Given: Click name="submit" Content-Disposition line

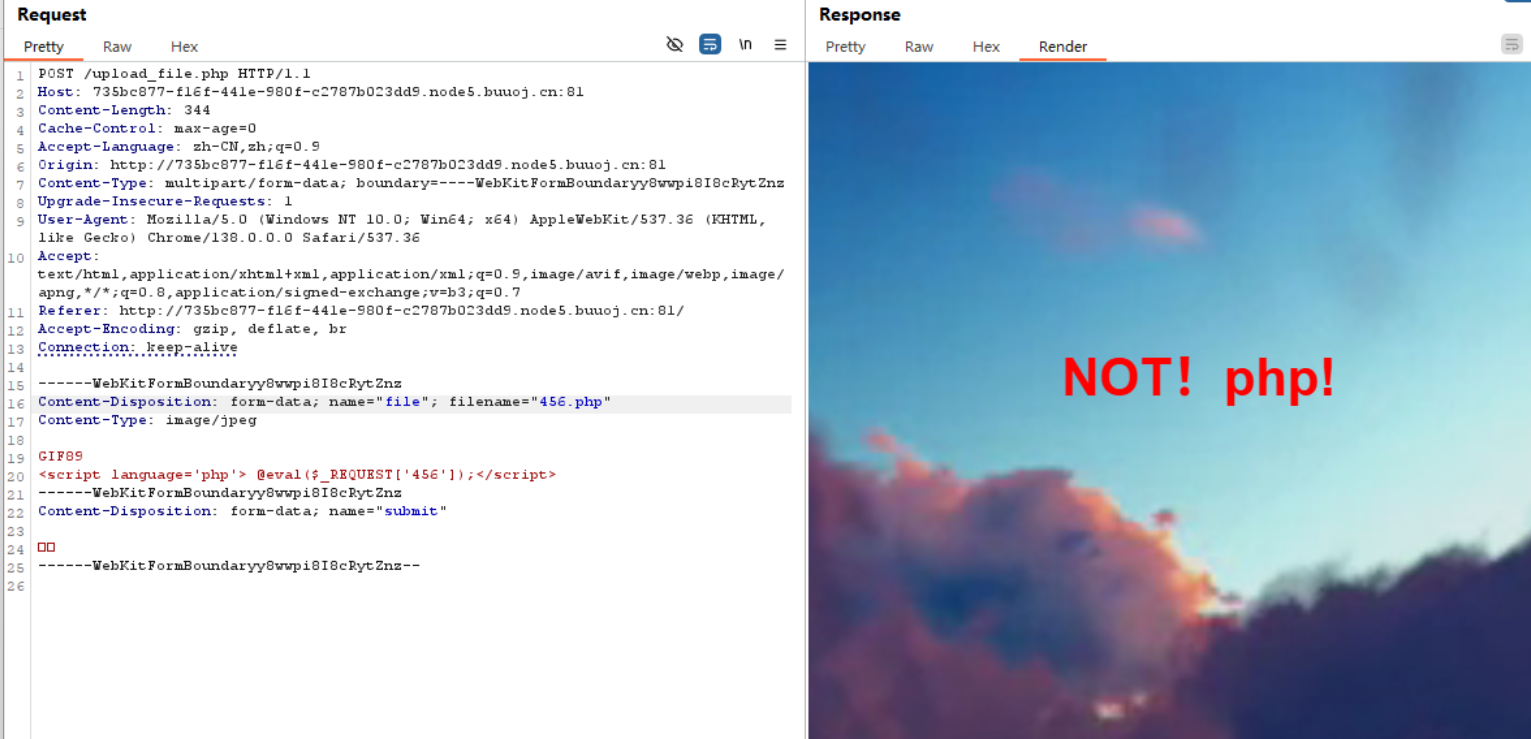Looking at the screenshot, I should [x=242, y=511].
